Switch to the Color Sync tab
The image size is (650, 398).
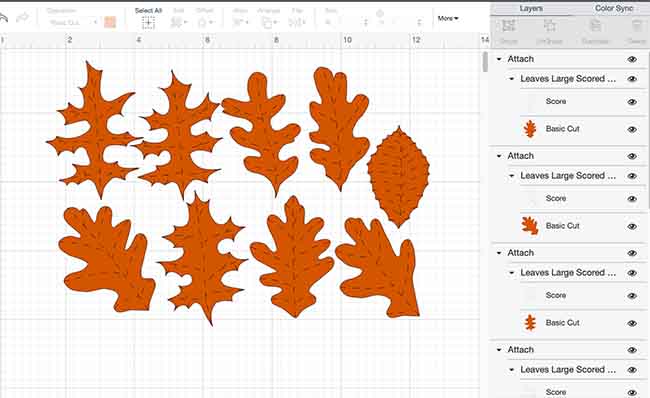[614, 8]
